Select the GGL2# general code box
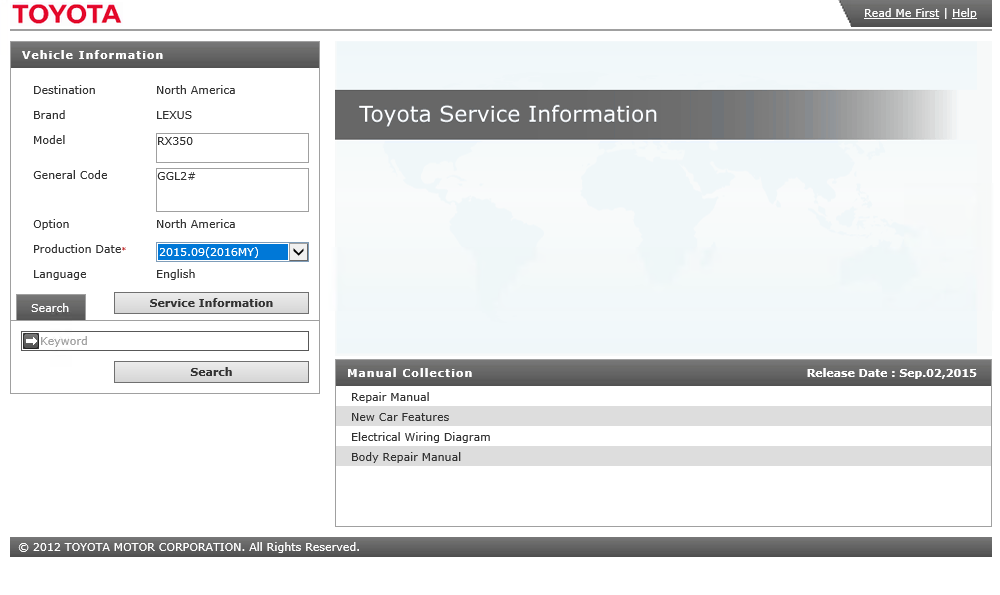 click(232, 190)
